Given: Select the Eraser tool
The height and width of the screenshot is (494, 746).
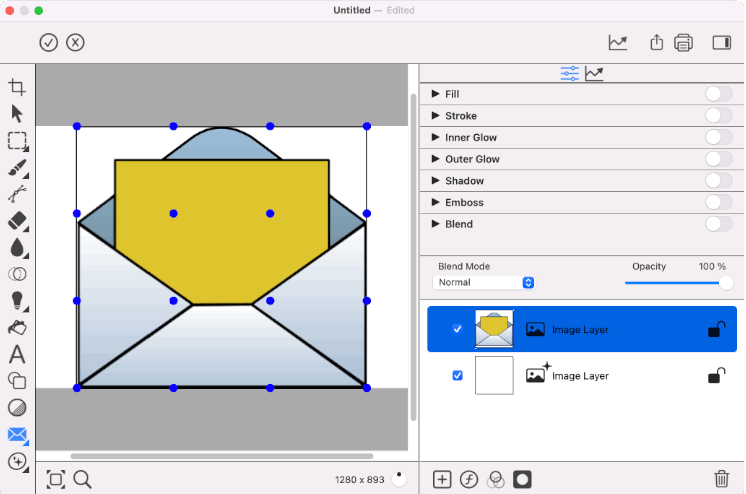Looking at the screenshot, I should (18, 221).
